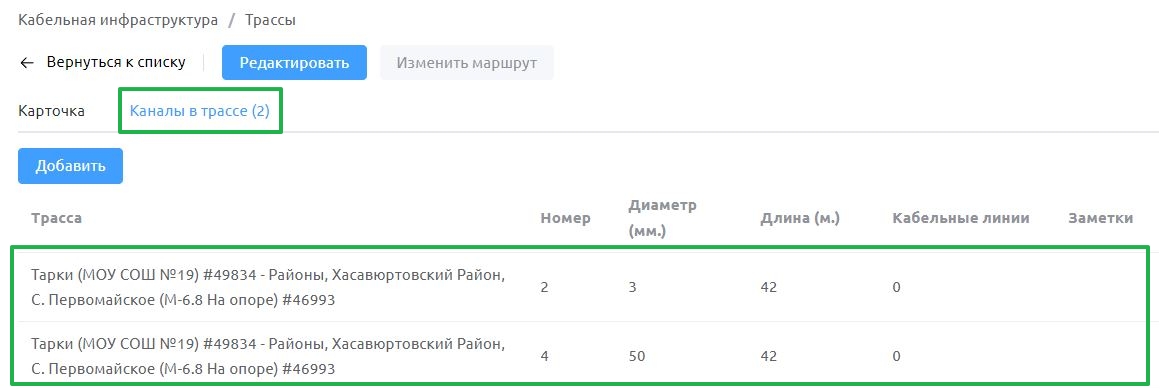Screen dimensions: 1160x389
Task: Open 'Кабельная инфраструктура' breadcrumb
Action: click(118, 20)
